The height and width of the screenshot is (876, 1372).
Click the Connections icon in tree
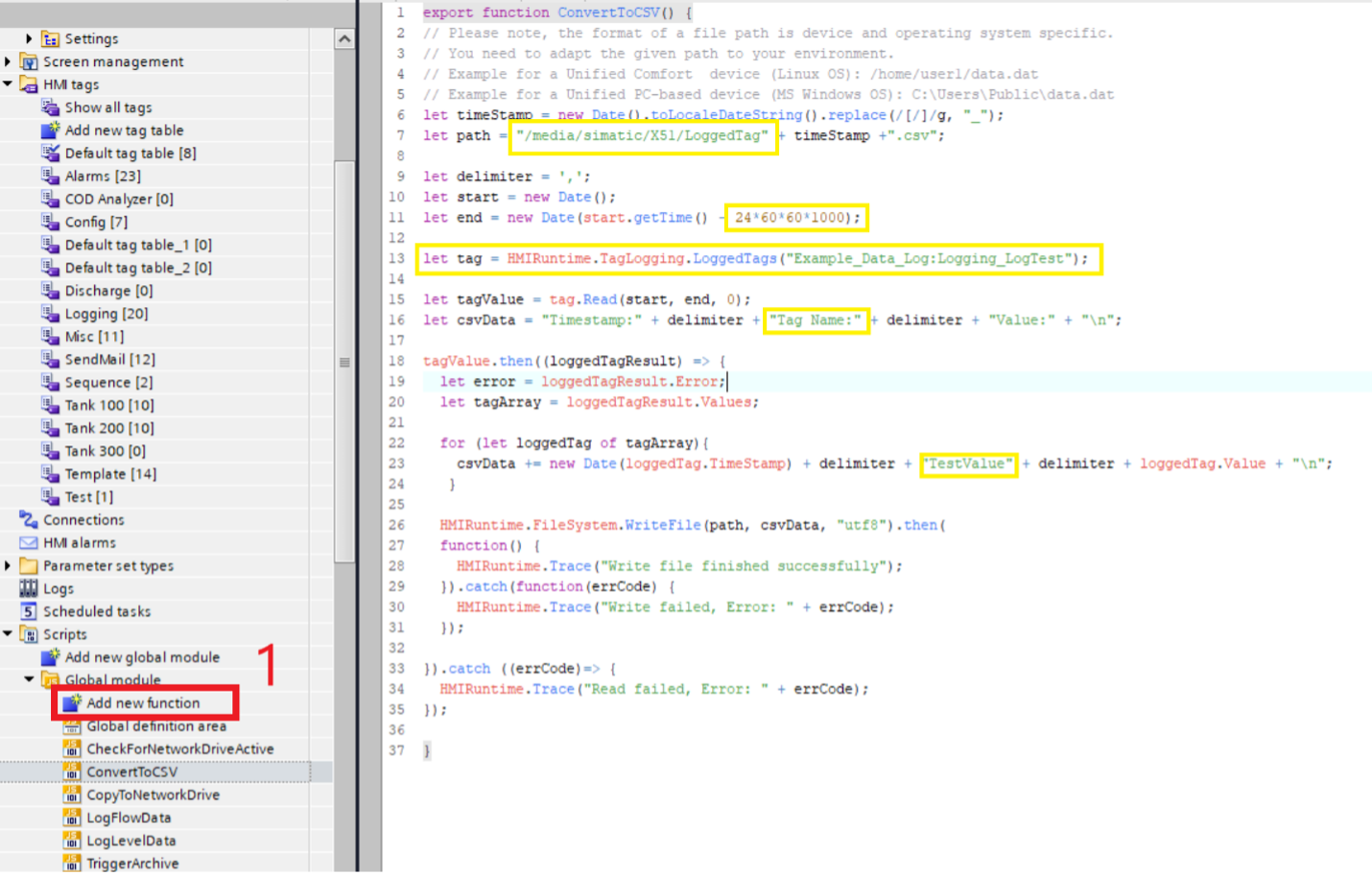point(29,520)
